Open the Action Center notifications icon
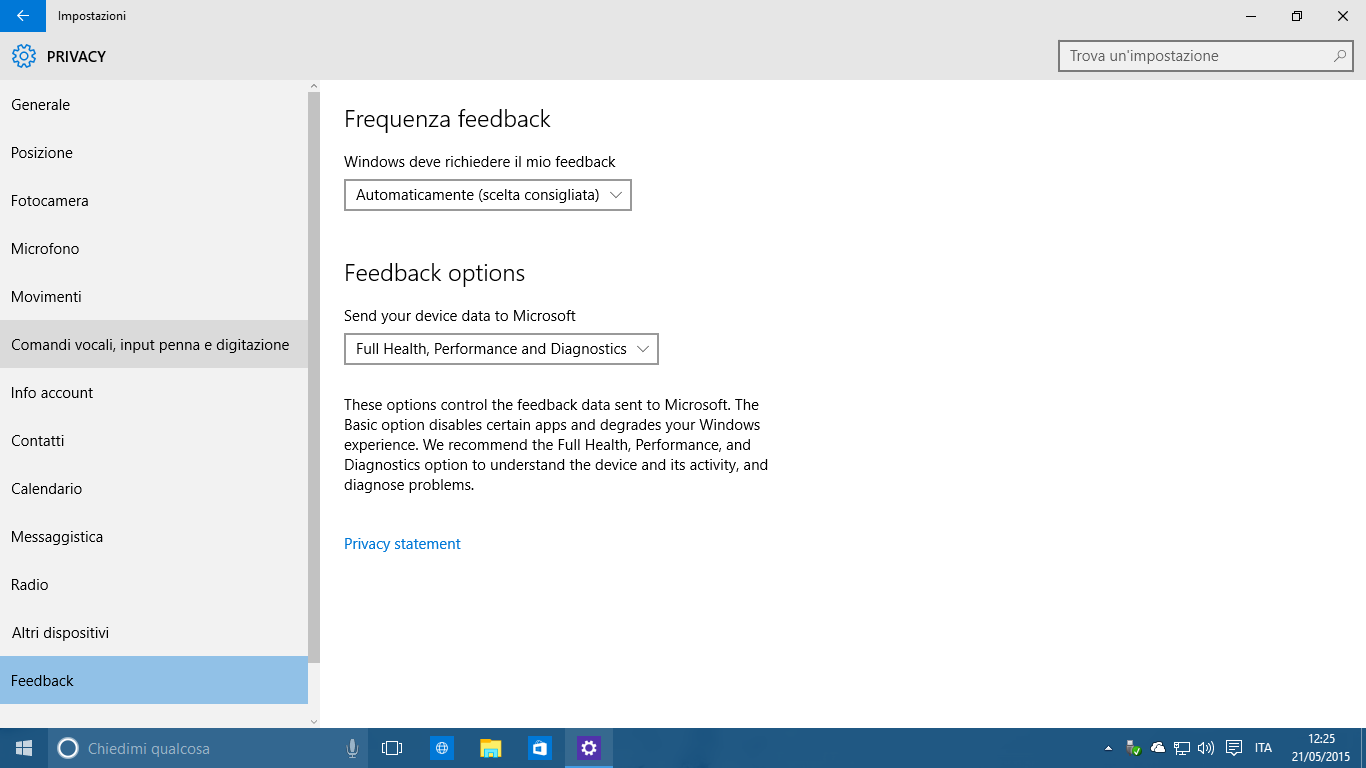 (1234, 748)
